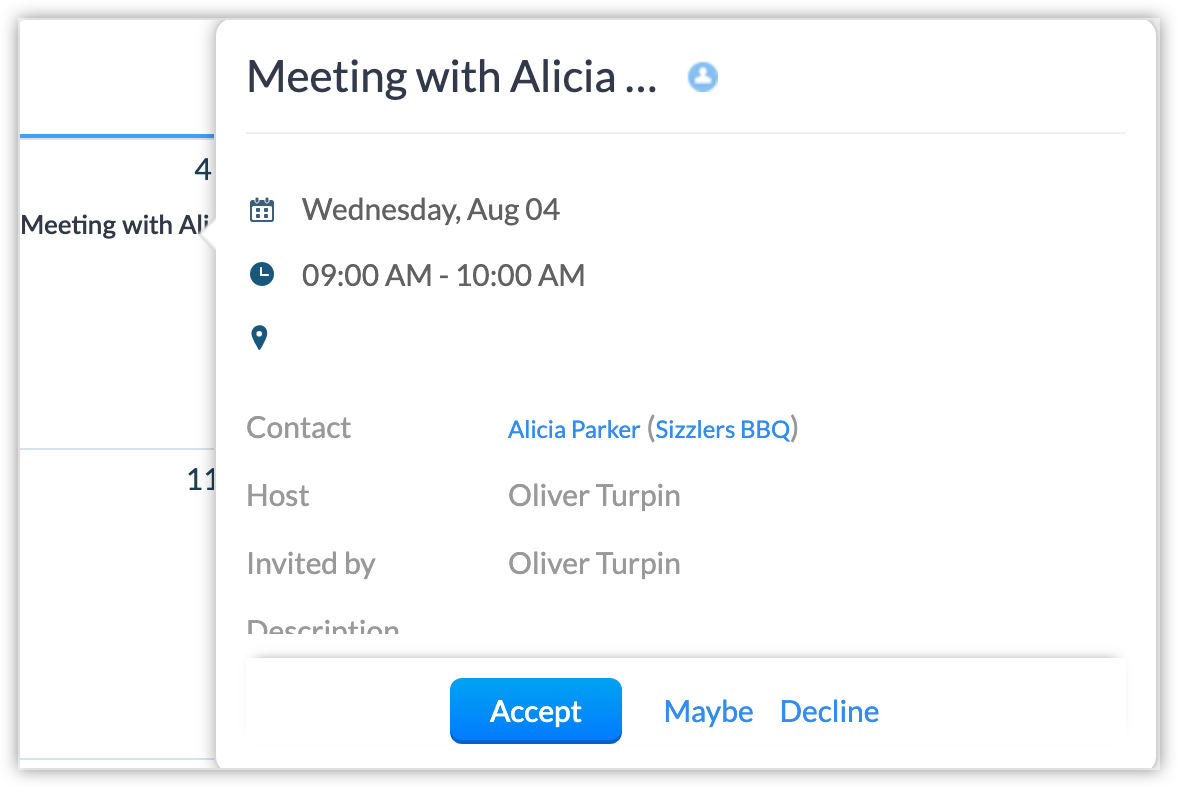Click the Host name Oliver Turpin

point(594,496)
